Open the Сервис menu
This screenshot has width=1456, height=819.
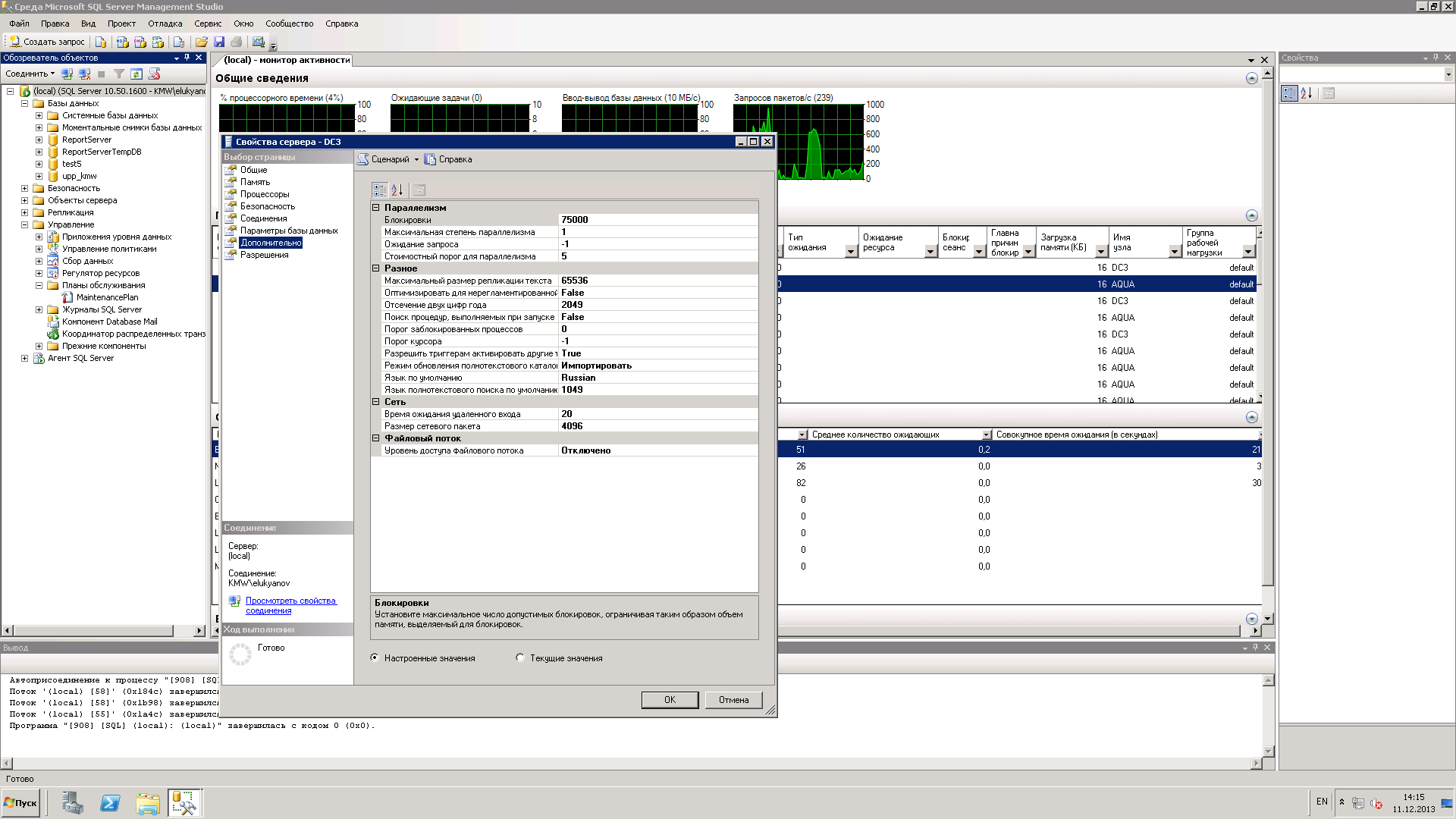(208, 24)
